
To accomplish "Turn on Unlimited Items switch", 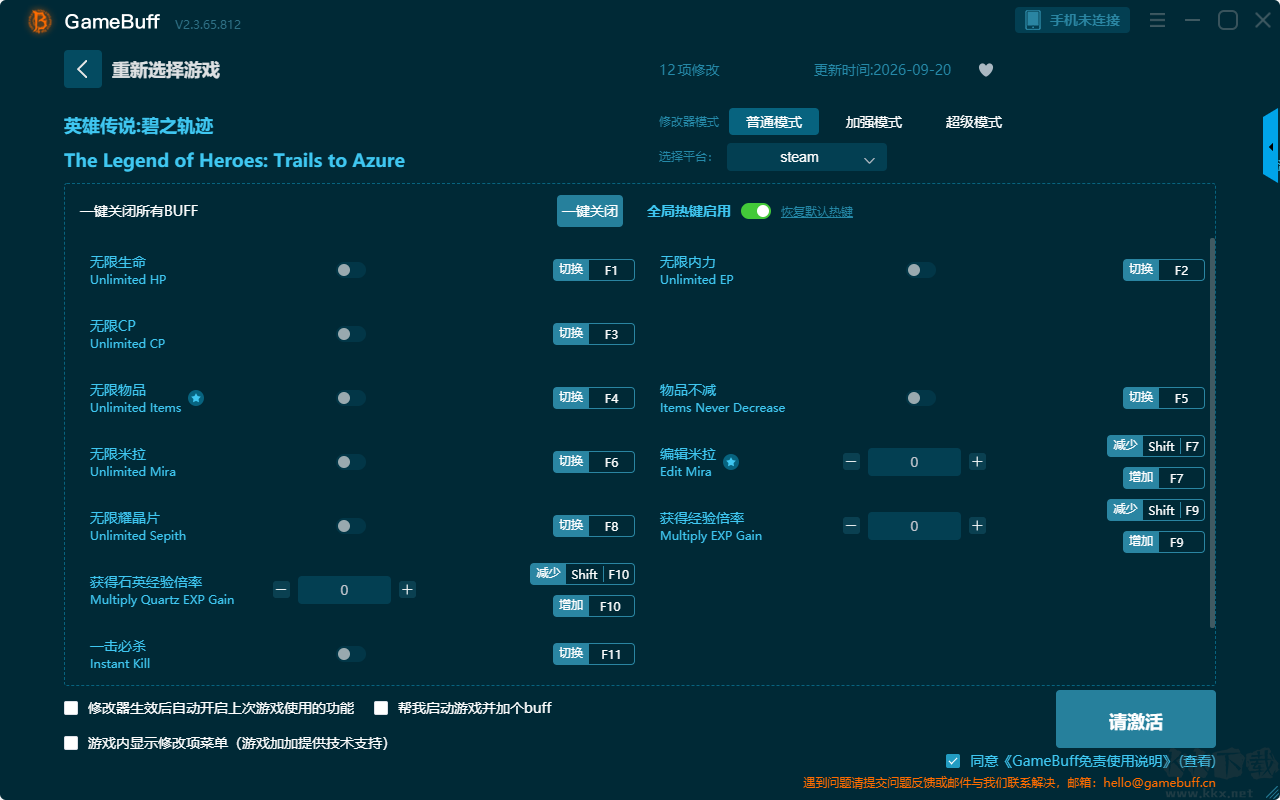I will pos(351,398).
